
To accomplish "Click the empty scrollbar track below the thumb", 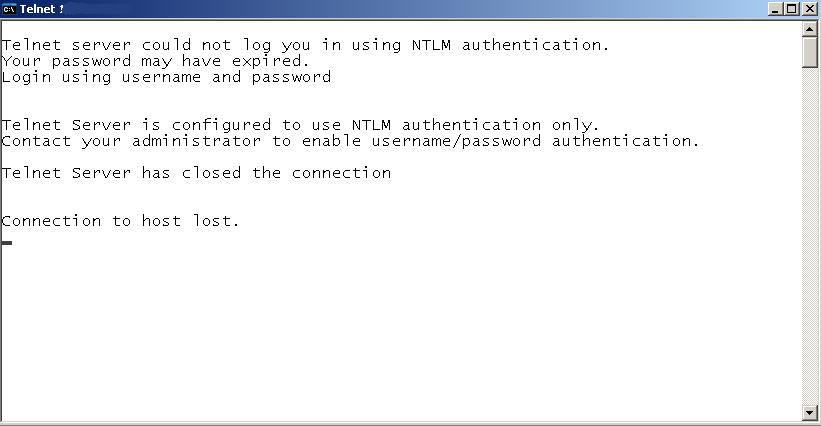I will [809, 236].
